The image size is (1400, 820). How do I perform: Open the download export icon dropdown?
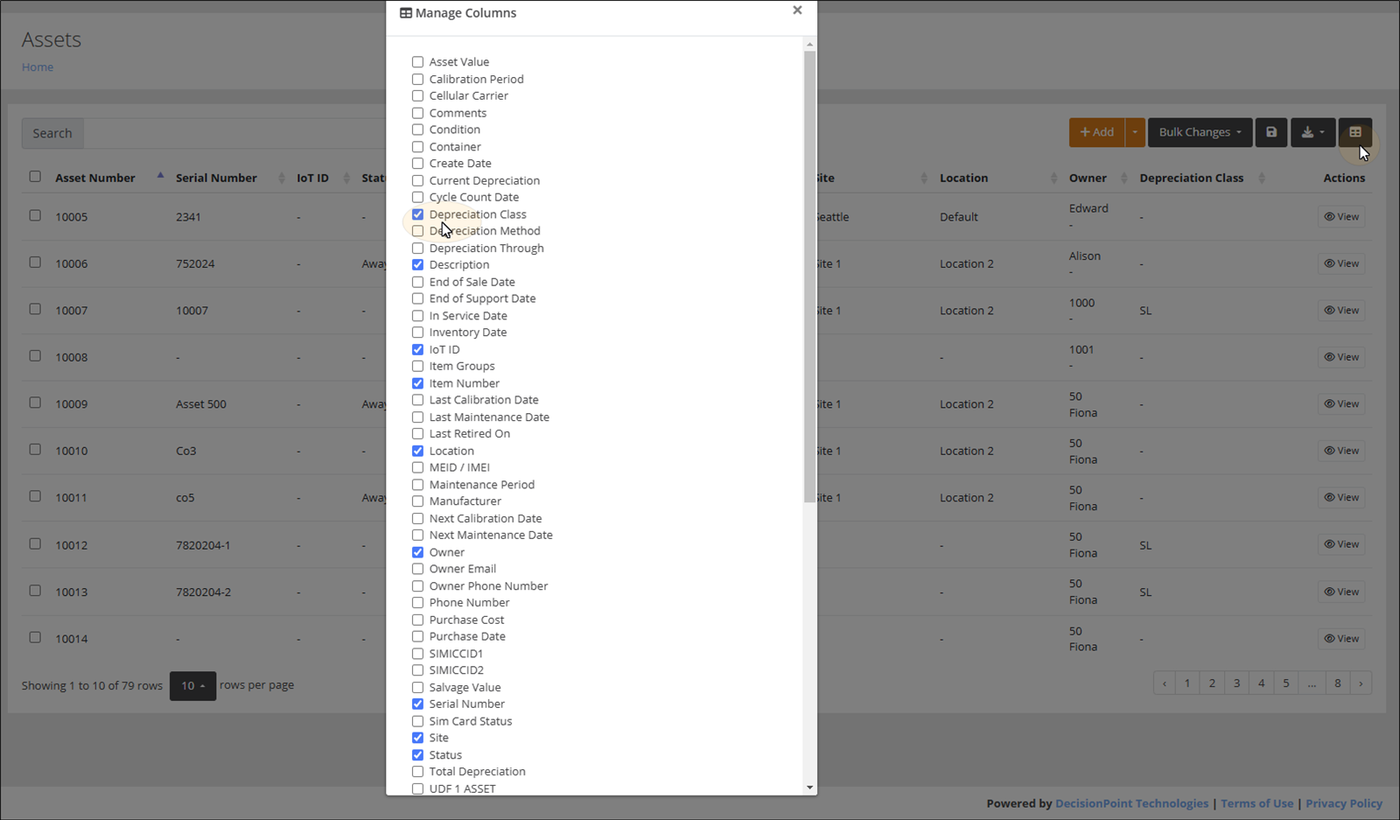click(1313, 132)
